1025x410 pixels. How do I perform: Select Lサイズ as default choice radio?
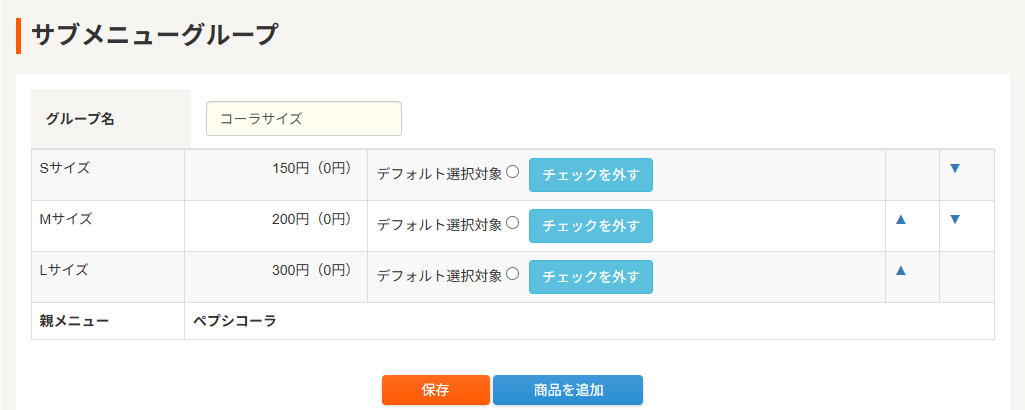[x=513, y=273]
